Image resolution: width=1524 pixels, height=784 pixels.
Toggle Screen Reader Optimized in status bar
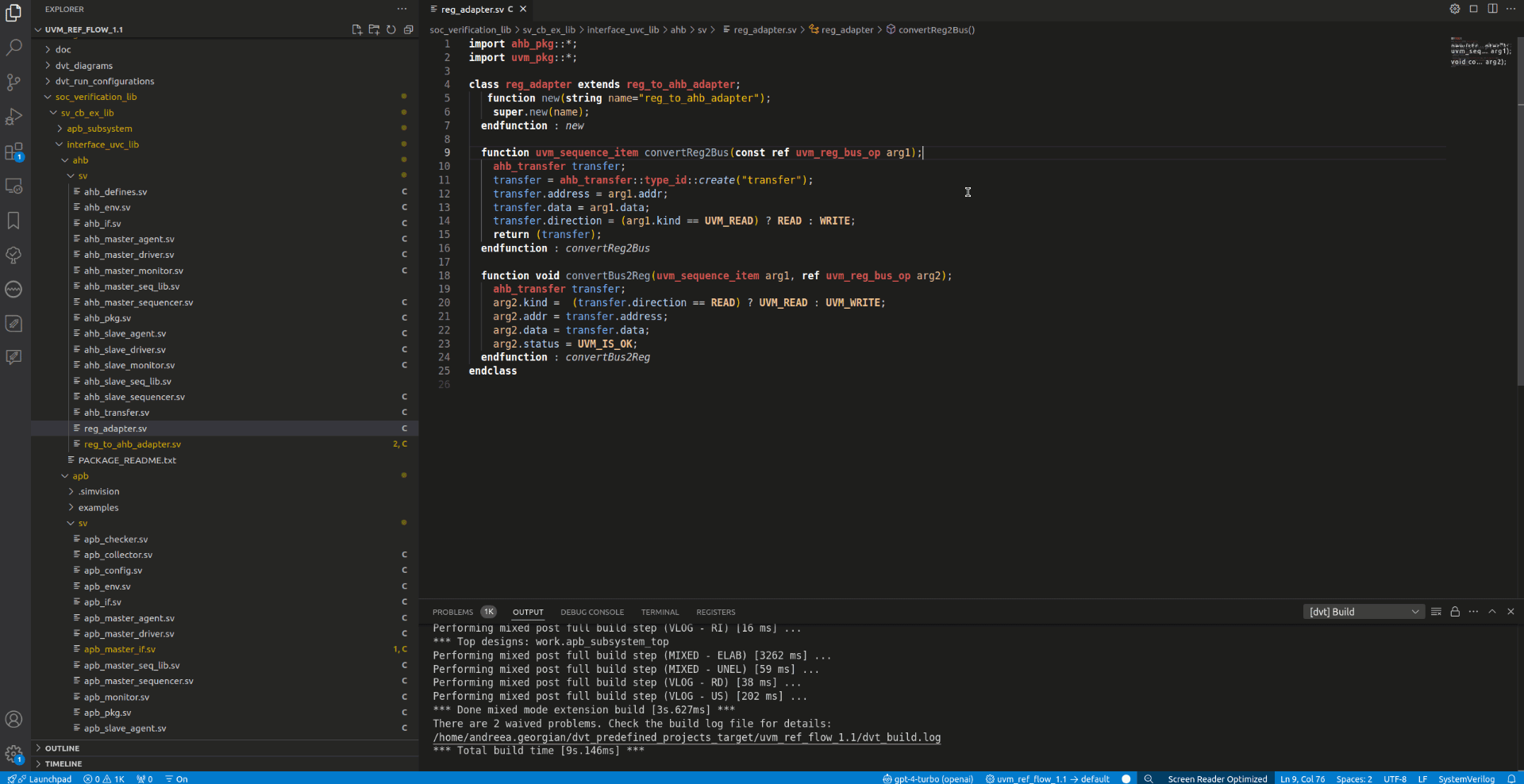tap(1217, 778)
